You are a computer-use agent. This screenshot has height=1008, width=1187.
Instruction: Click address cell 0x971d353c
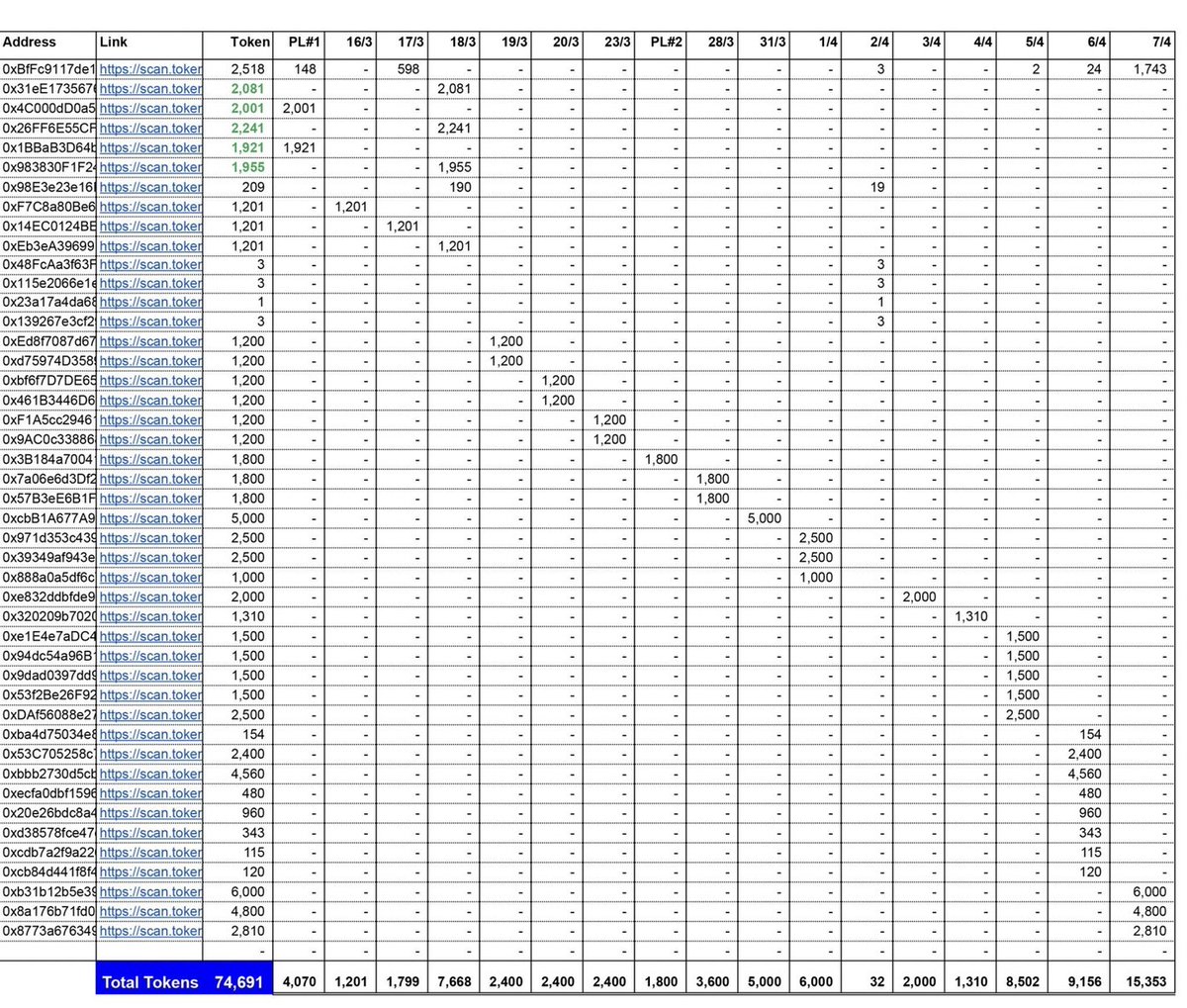click(x=49, y=538)
